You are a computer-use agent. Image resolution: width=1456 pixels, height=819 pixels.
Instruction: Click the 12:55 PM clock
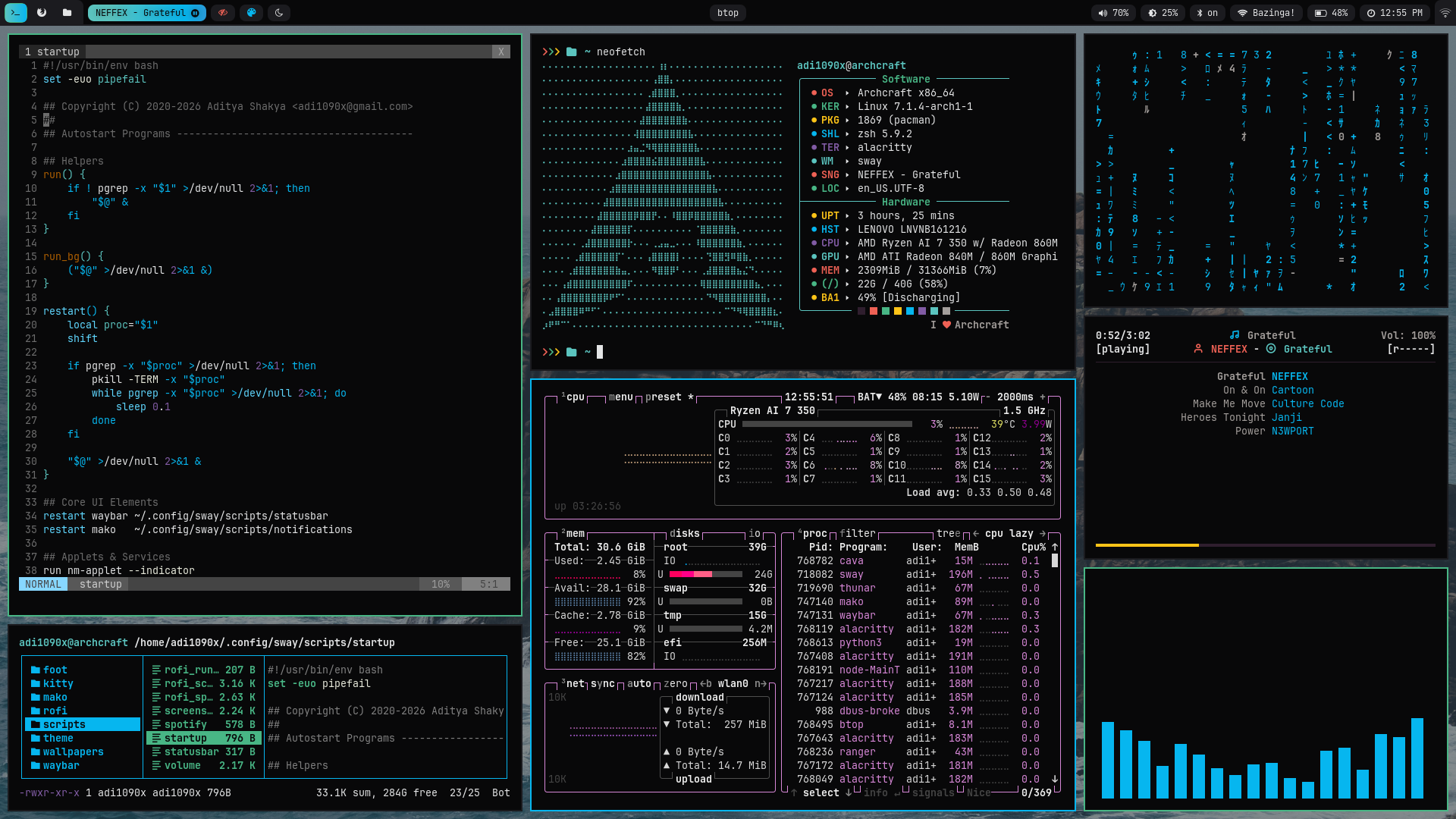(x=1395, y=13)
